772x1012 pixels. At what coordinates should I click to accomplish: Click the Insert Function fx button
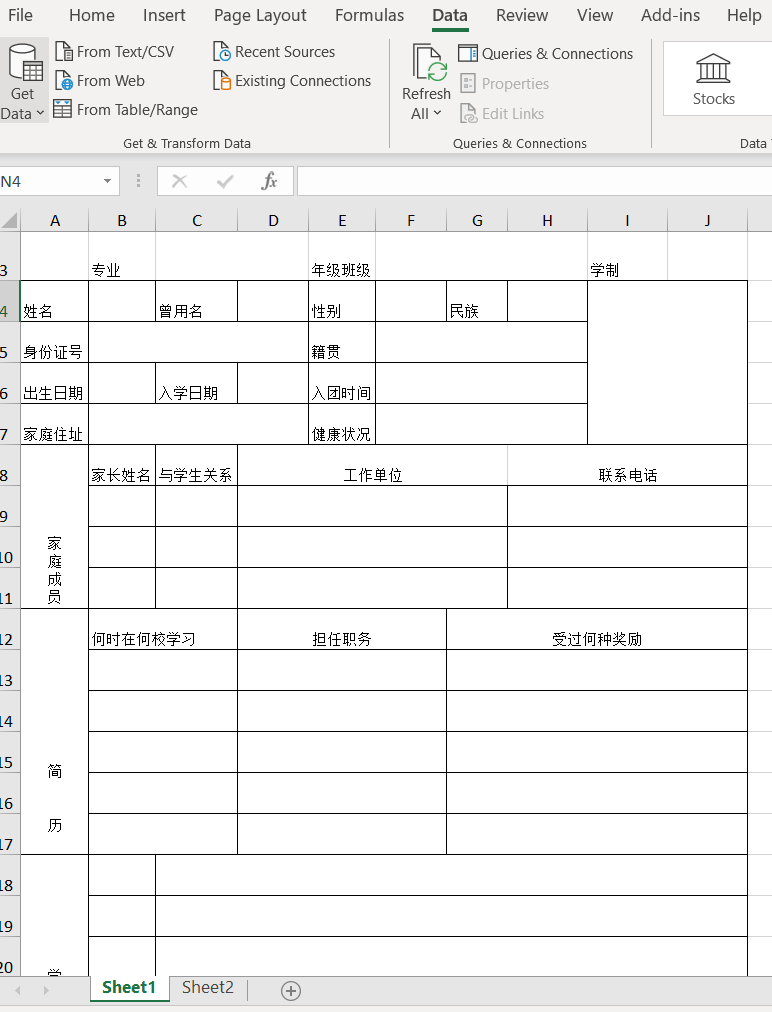(269, 181)
